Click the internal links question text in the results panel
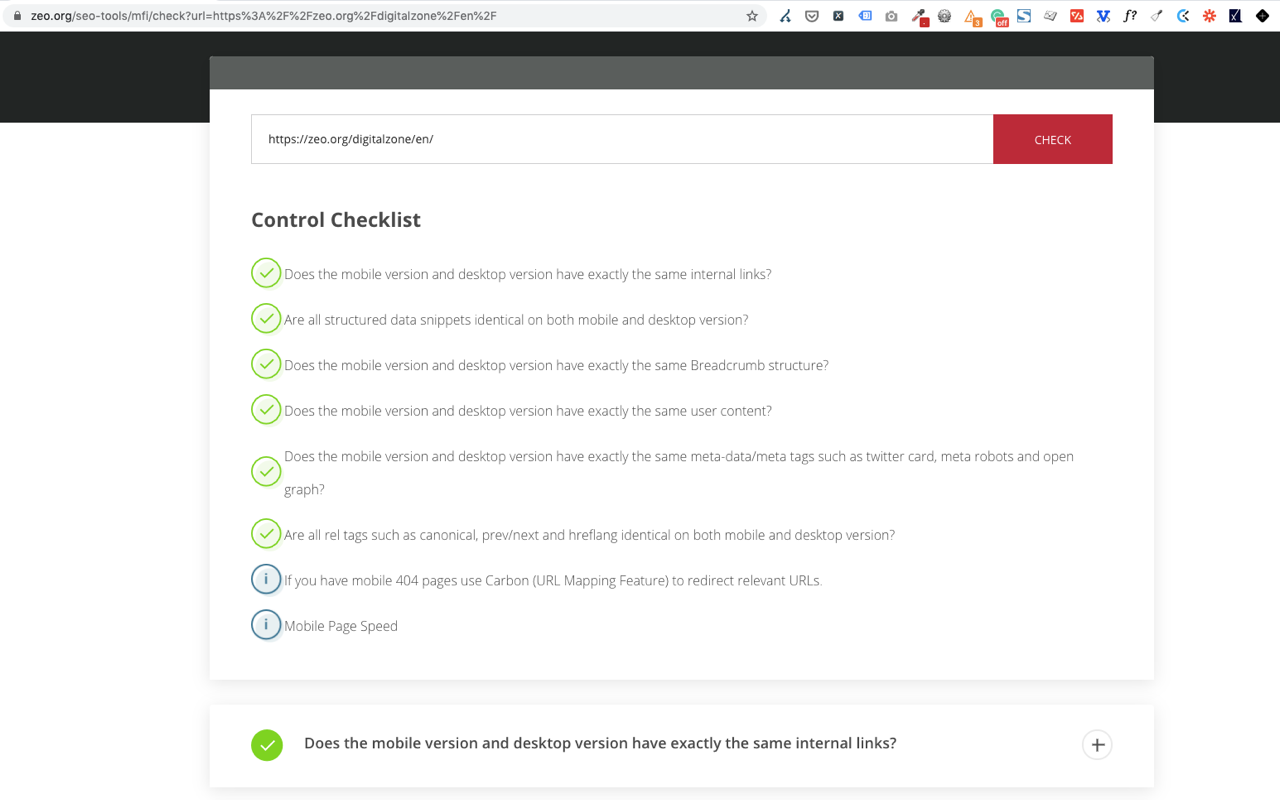Viewport: 1280px width, 800px height. point(600,743)
